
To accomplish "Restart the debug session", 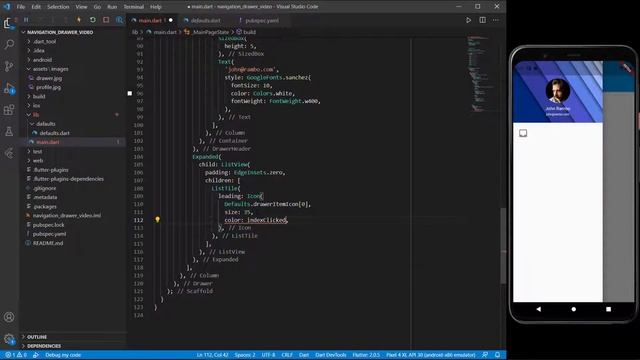I will pyautogui.click(x=93, y=20).
